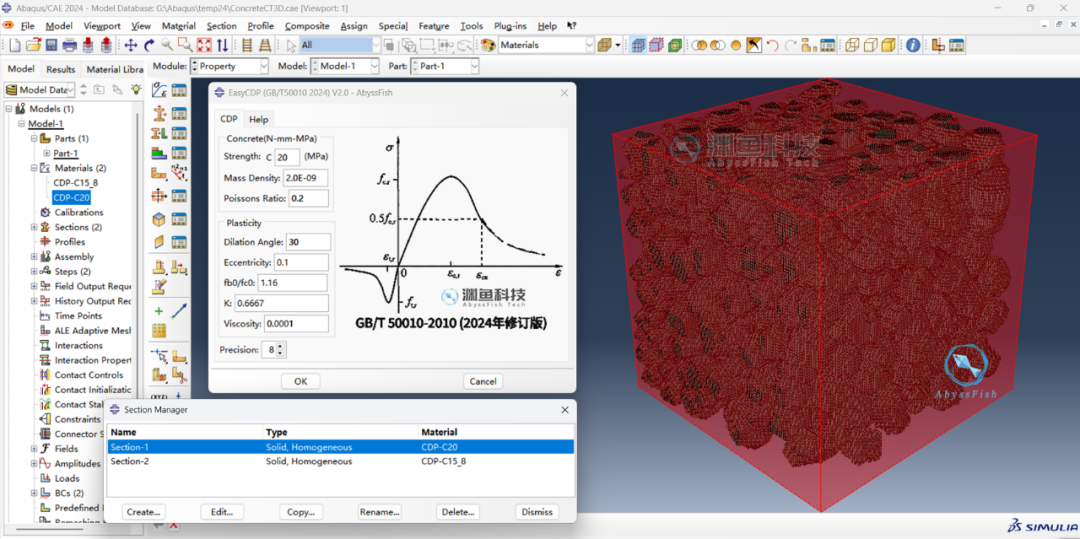This screenshot has height=539, width=1080.
Task: Click the Open file folder icon
Action: (x=33, y=45)
